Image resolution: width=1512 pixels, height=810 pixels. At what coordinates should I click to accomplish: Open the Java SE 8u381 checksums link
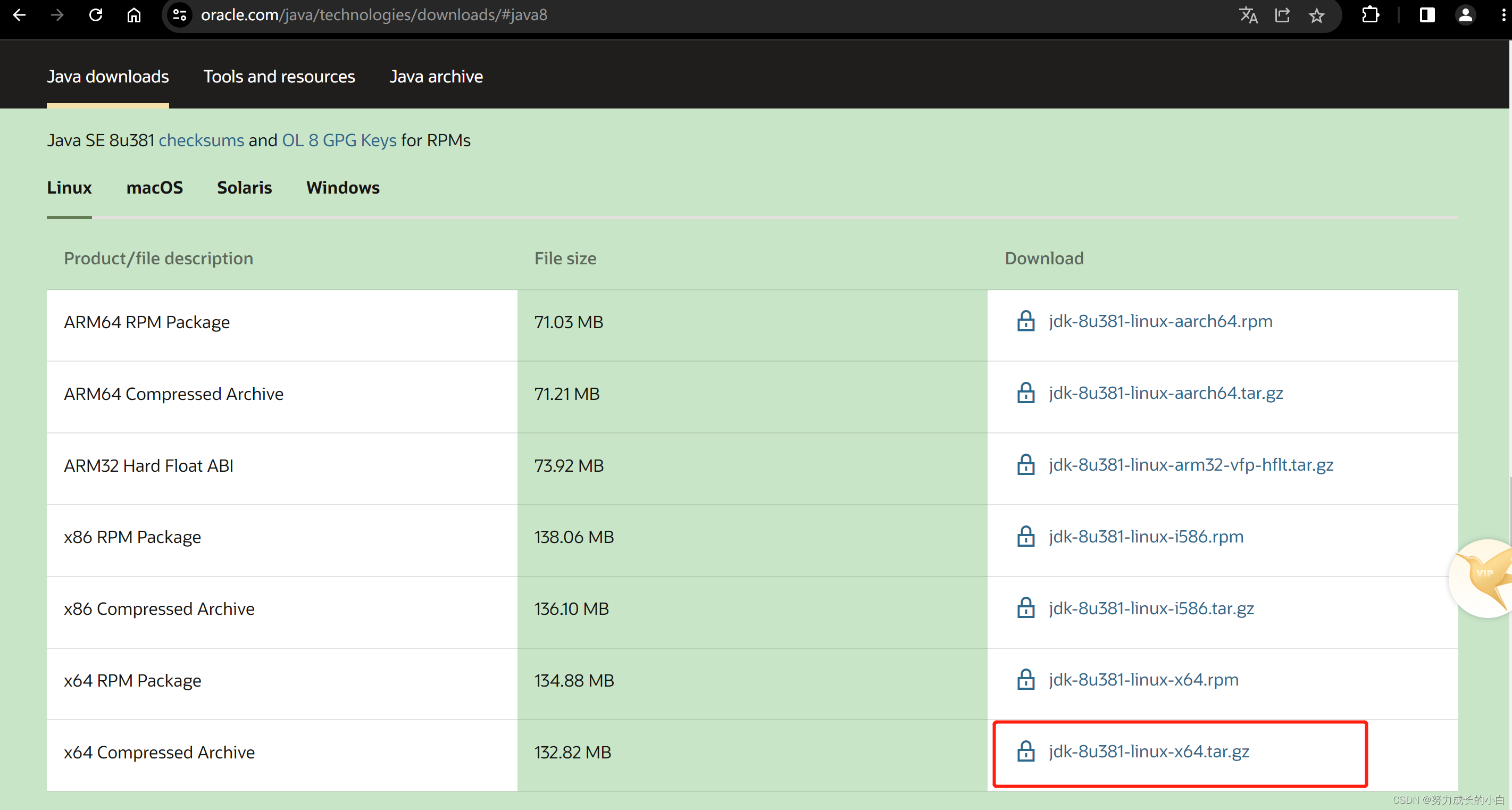pos(202,140)
